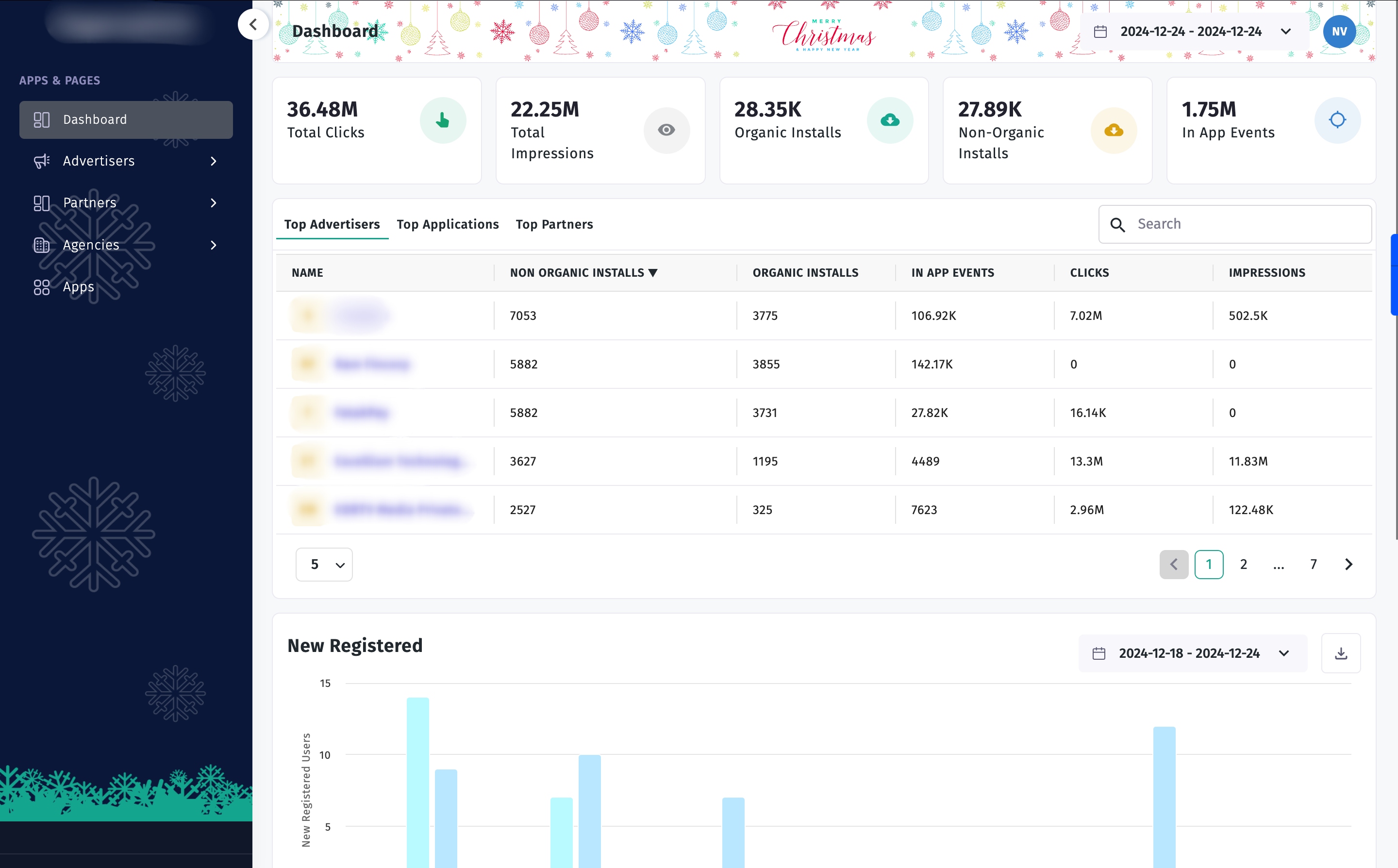The height and width of the screenshot is (868, 1398).
Task: Click the Organic Installs cloud download icon
Action: [890, 120]
